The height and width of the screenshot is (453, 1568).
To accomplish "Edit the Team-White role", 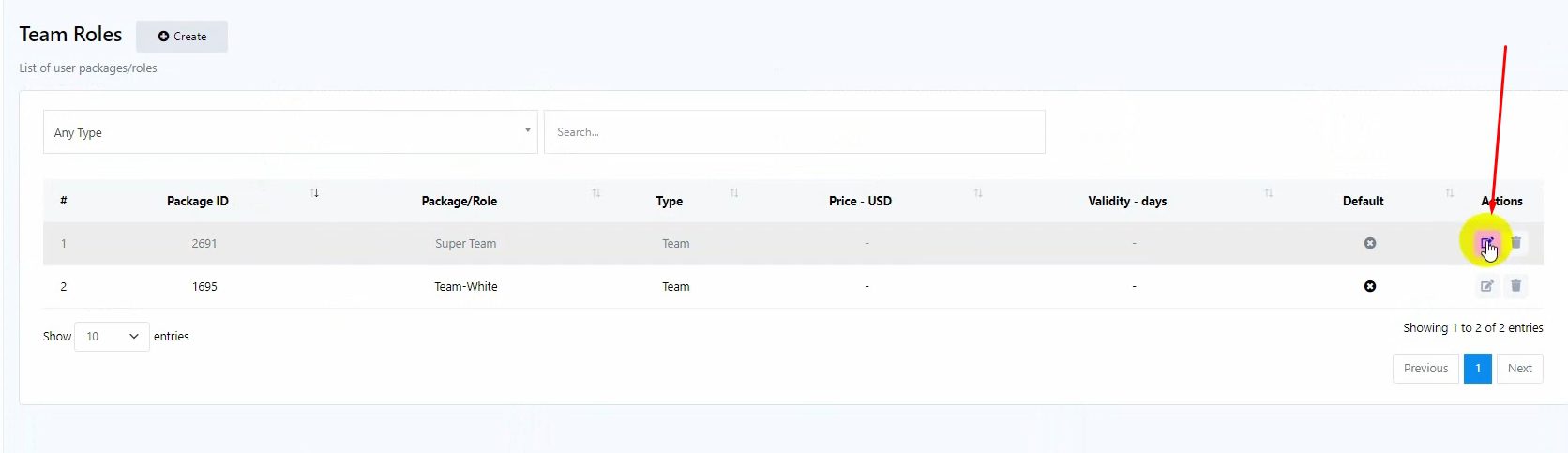I will click(x=1486, y=286).
